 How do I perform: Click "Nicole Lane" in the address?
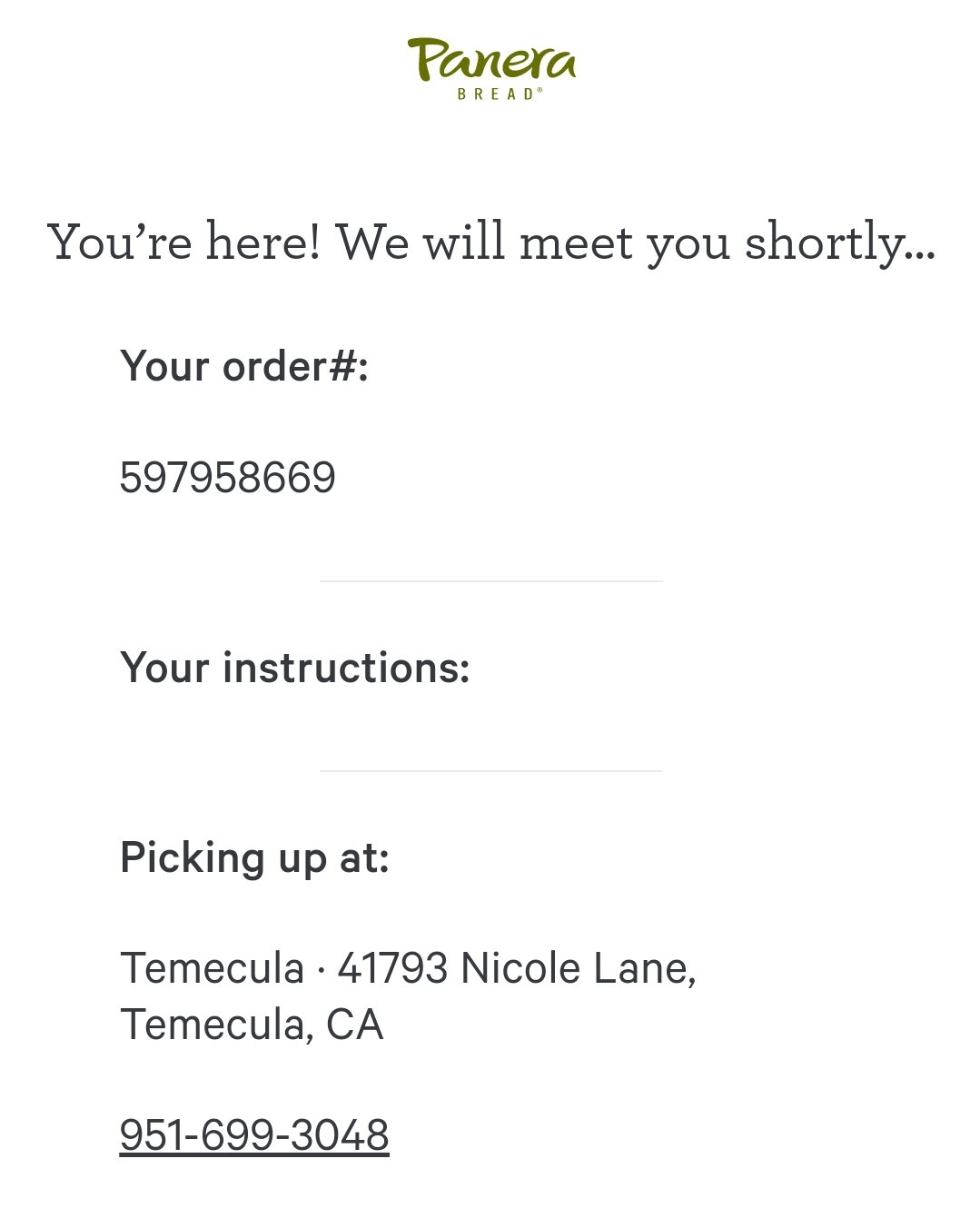578,968
